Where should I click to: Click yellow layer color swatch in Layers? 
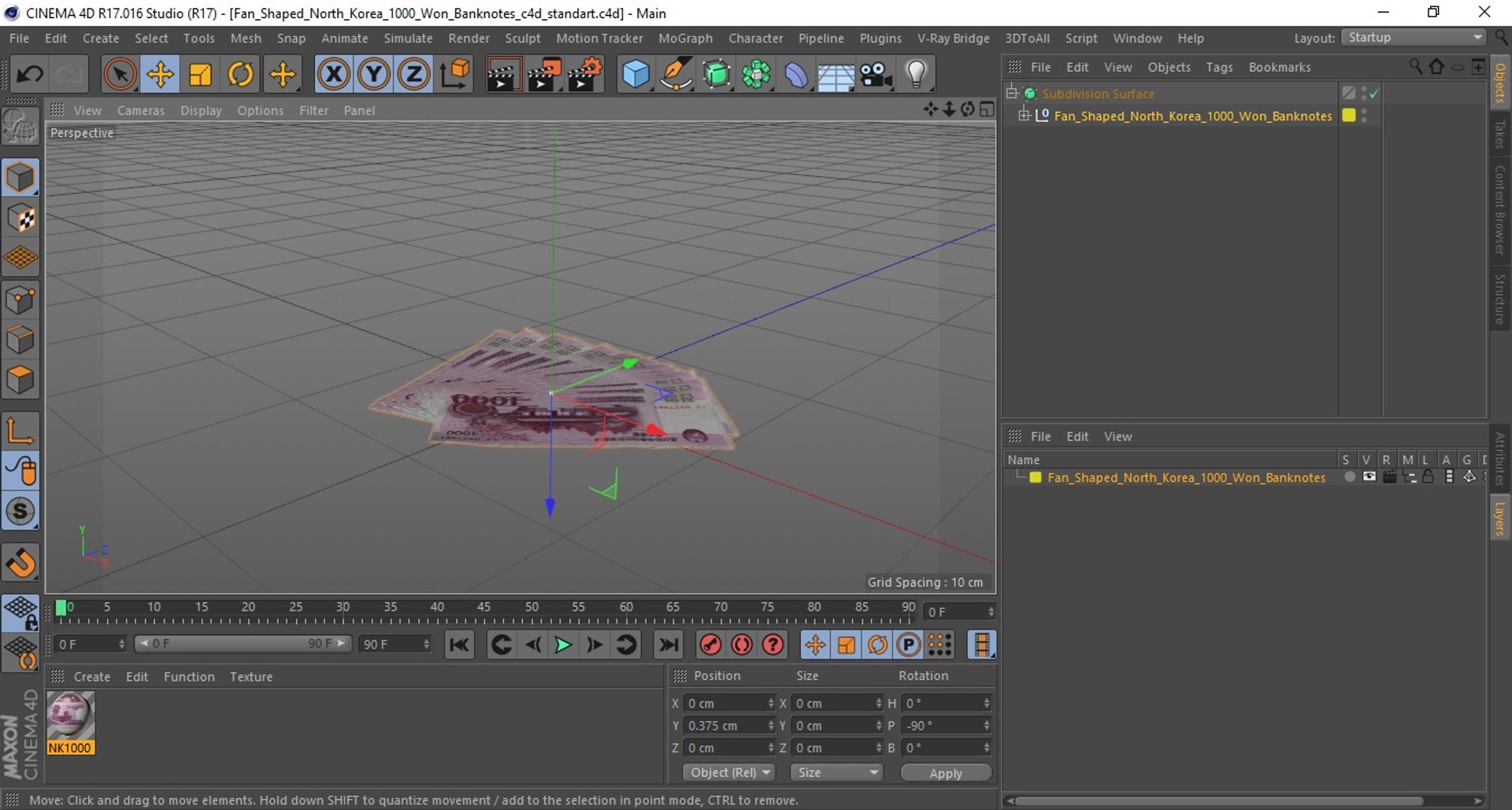click(x=1036, y=477)
